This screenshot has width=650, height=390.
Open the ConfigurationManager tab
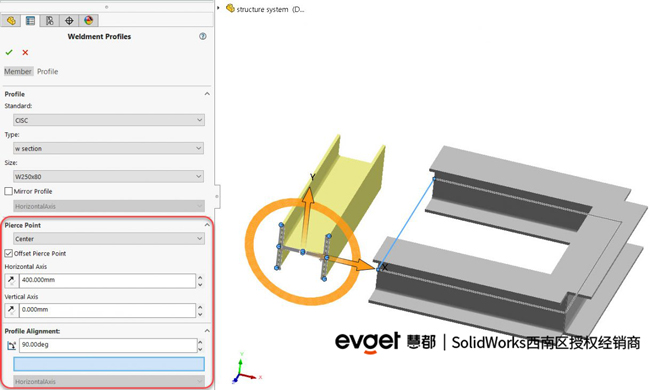[x=50, y=20]
